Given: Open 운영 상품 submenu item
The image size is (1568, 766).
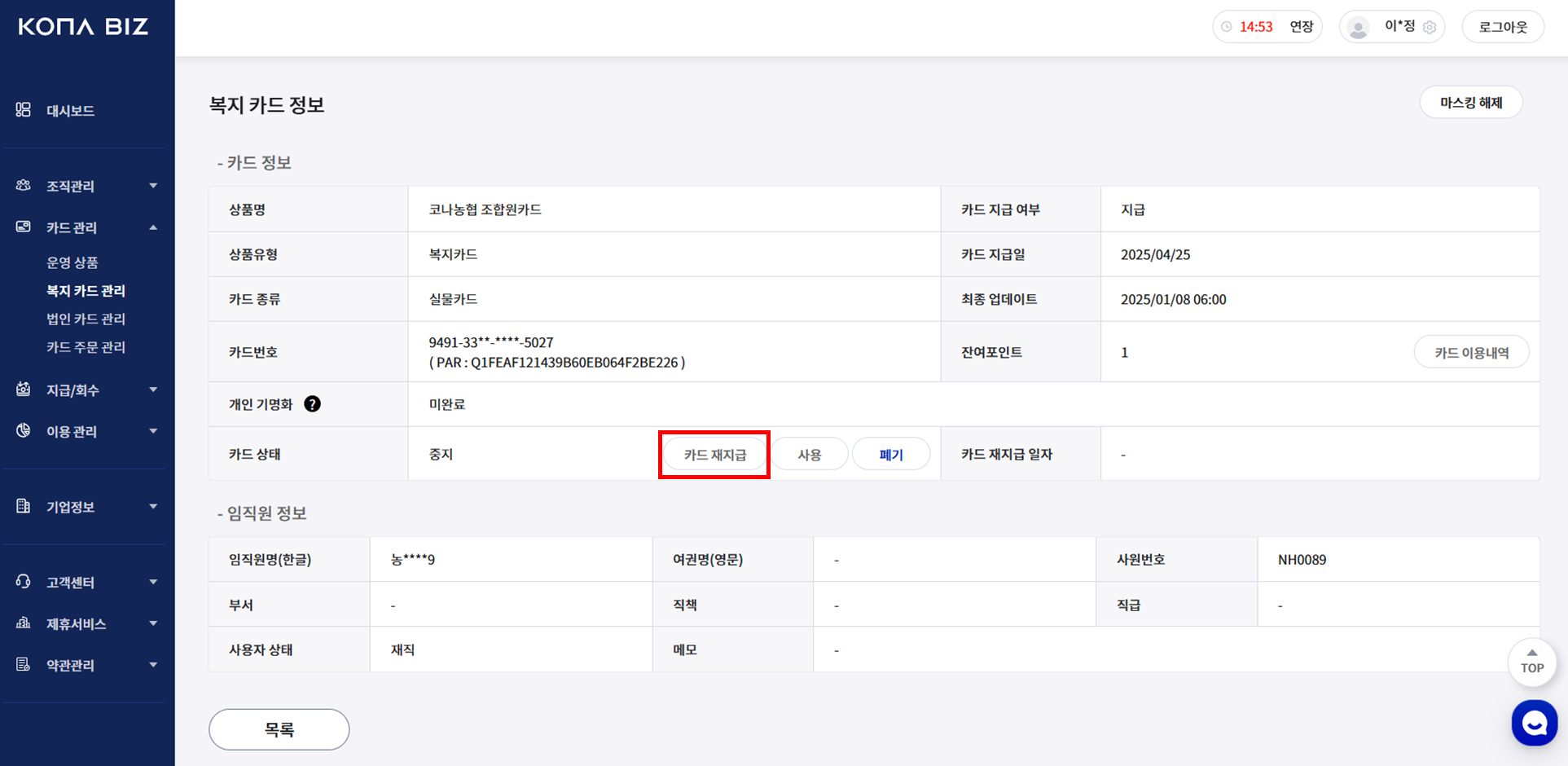Looking at the screenshot, I should click(72, 262).
